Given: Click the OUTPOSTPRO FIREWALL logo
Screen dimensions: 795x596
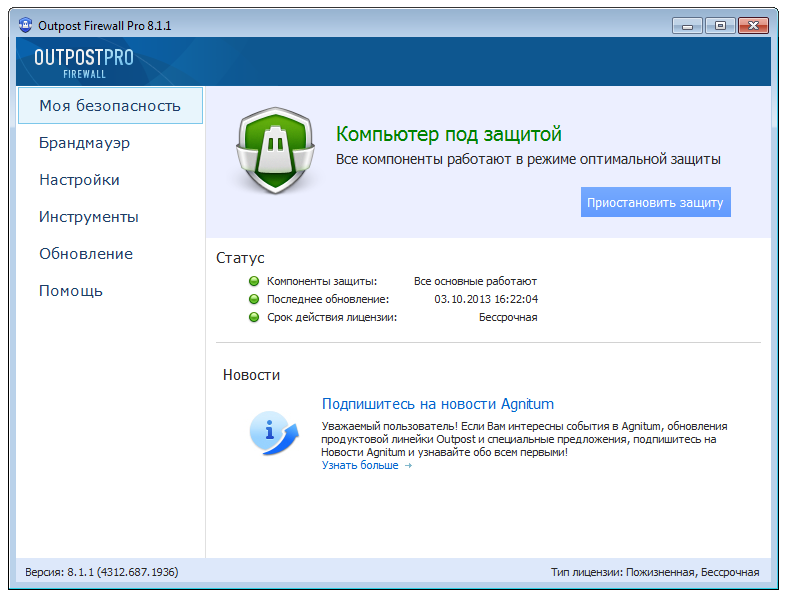Looking at the screenshot, I should [84, 63].
